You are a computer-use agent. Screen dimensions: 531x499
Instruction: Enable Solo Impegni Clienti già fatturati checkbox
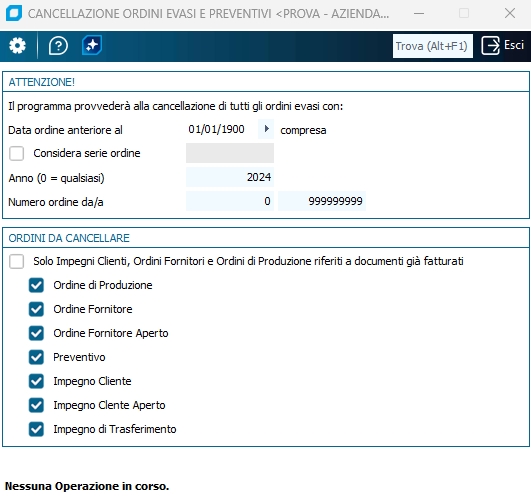tap(17, 261)
